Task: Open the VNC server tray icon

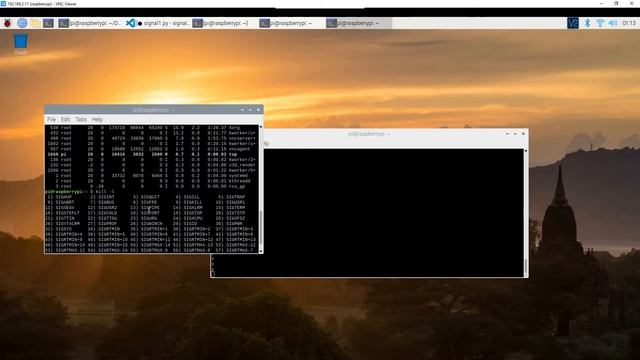Action: 573,23
